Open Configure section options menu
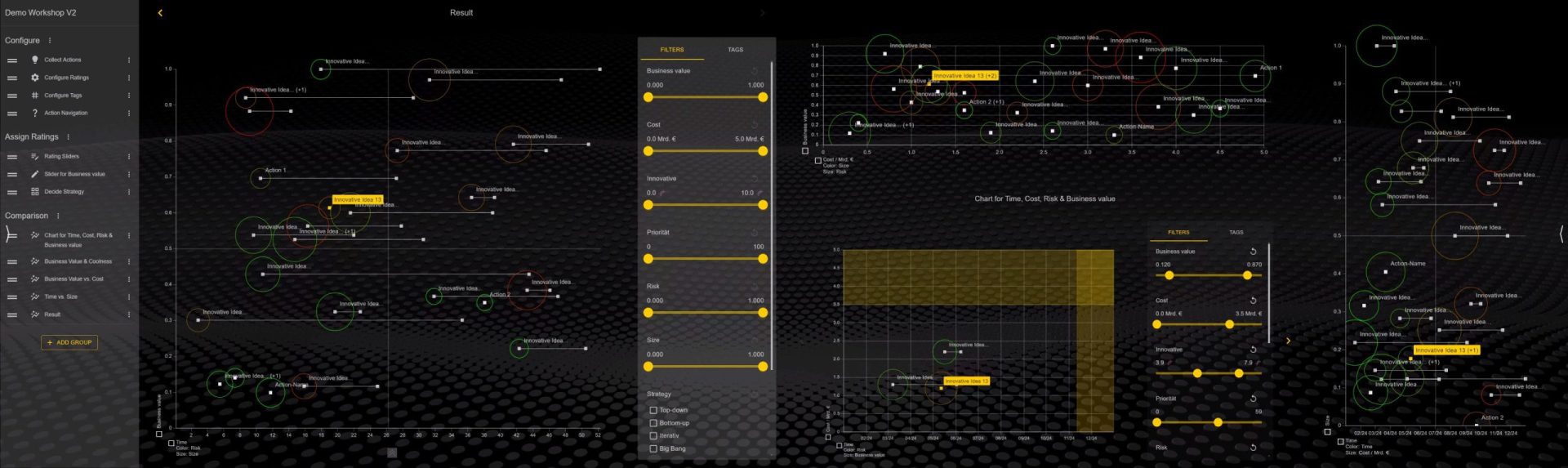This screenshot has height=468, width=1568. coord(50,40)
